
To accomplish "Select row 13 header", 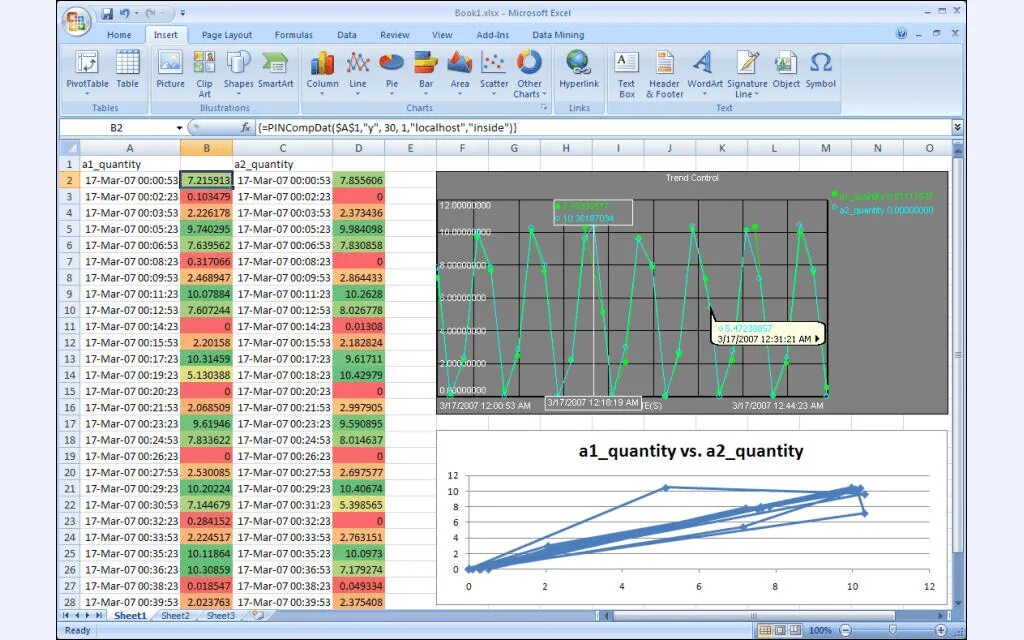I will tap(70, 359).
